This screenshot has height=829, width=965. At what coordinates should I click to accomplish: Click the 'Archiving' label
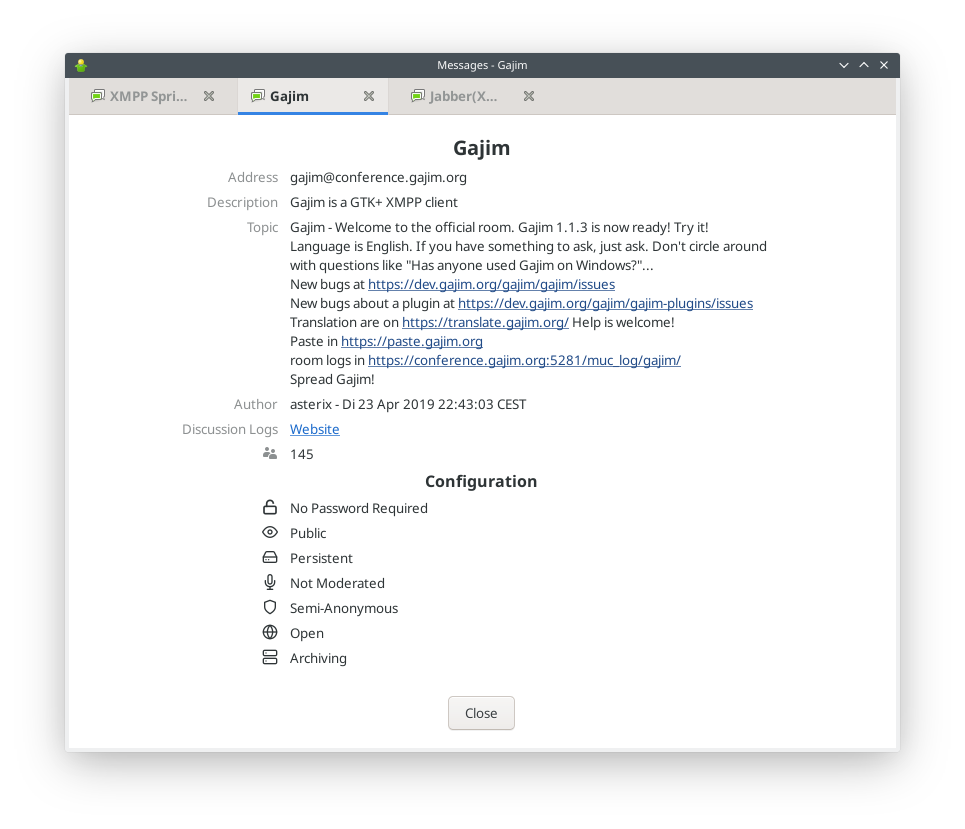(x=318, y=659)
